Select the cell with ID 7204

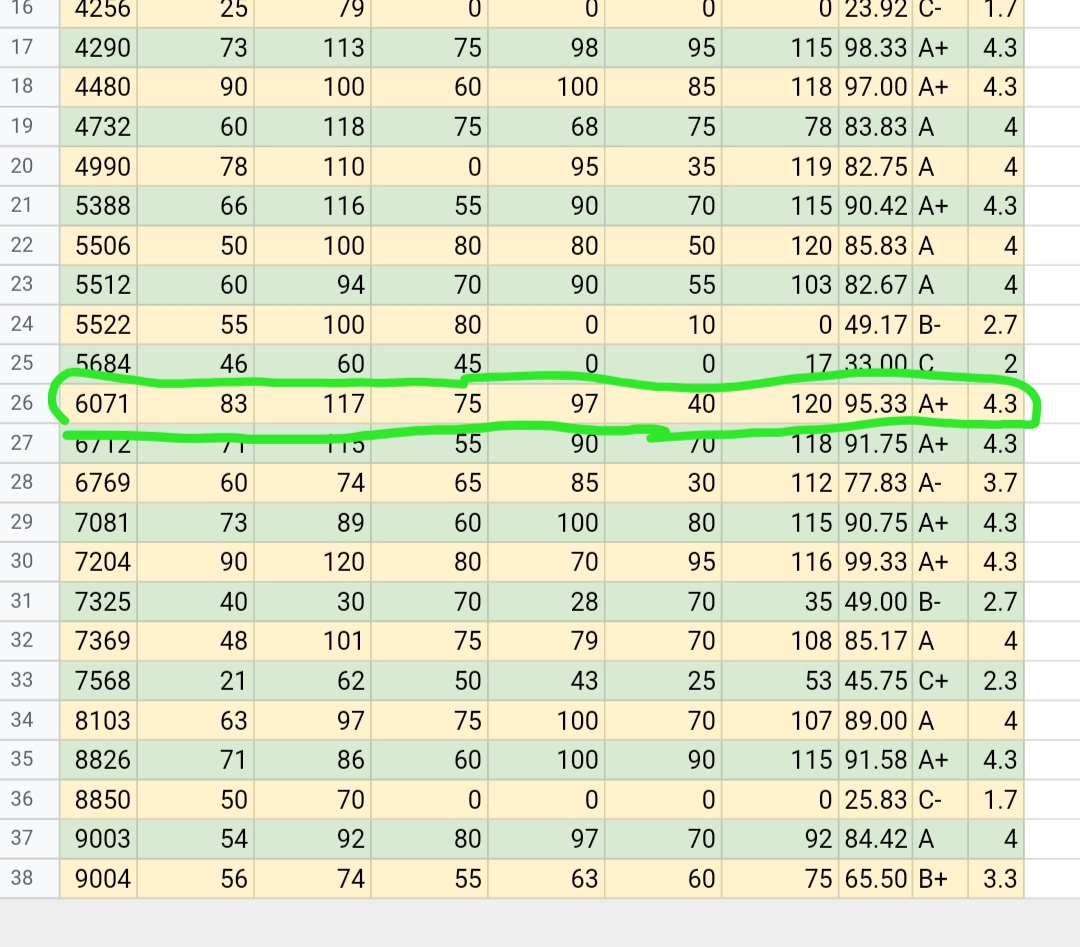(103, 562)
